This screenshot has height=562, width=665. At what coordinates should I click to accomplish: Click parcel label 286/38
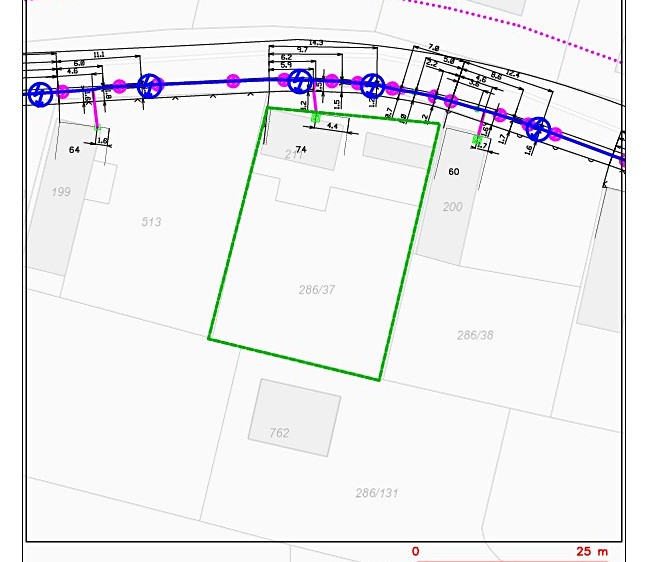point(475,336)
